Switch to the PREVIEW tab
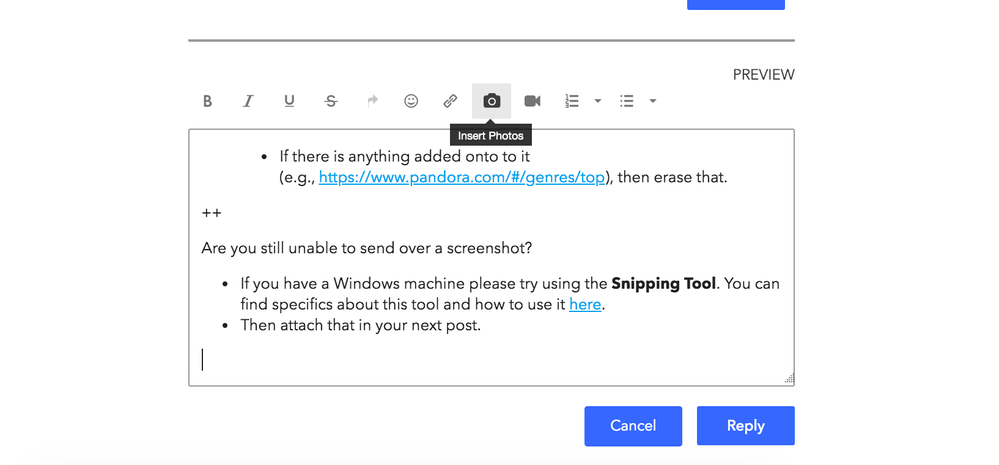The width and height of the screenshot is (999, 465). 763,75
